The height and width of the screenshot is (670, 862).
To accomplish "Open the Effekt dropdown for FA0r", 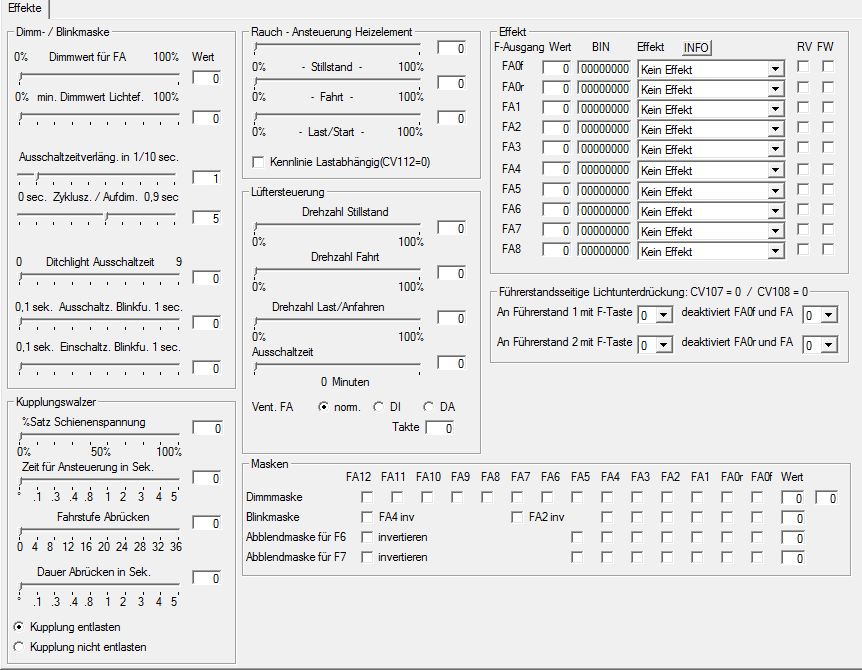I will [775, 89].
